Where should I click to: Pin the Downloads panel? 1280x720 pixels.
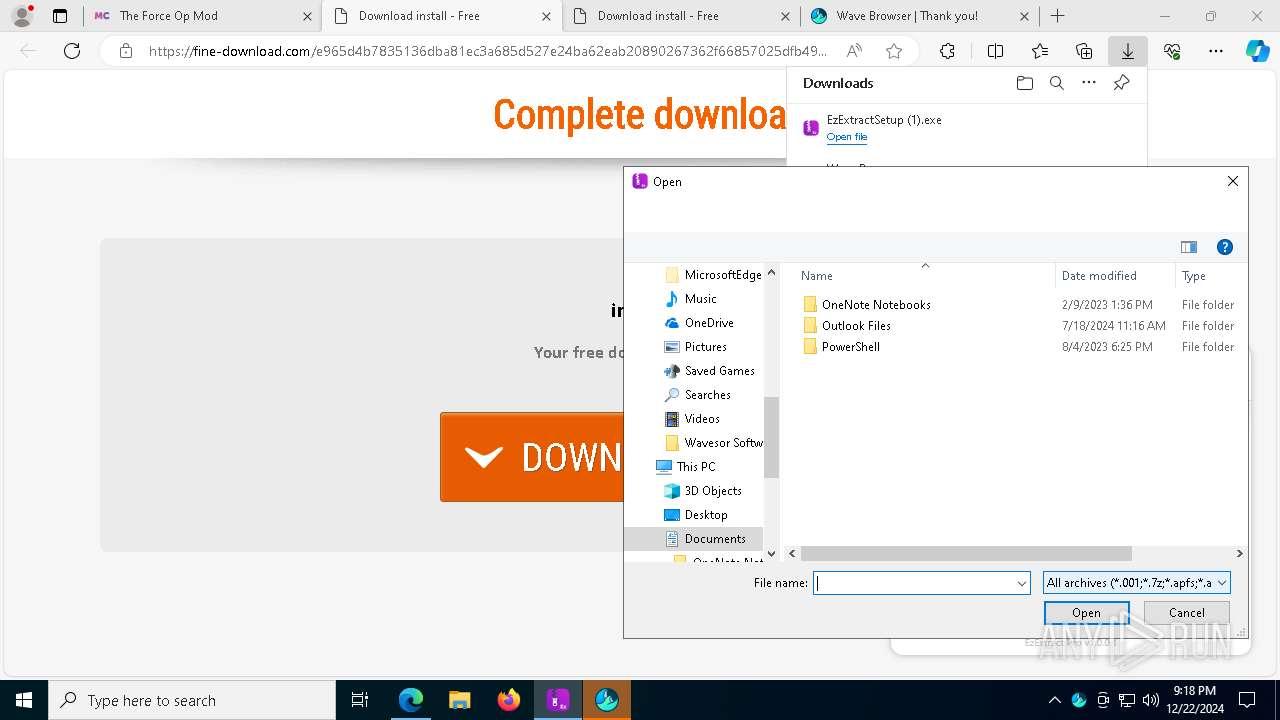pos(1121,83)
